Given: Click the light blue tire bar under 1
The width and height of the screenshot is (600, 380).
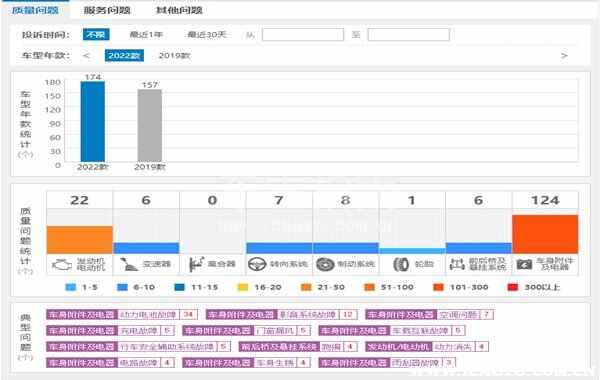Looking at the screenshot, I should (x=412, y=251).
